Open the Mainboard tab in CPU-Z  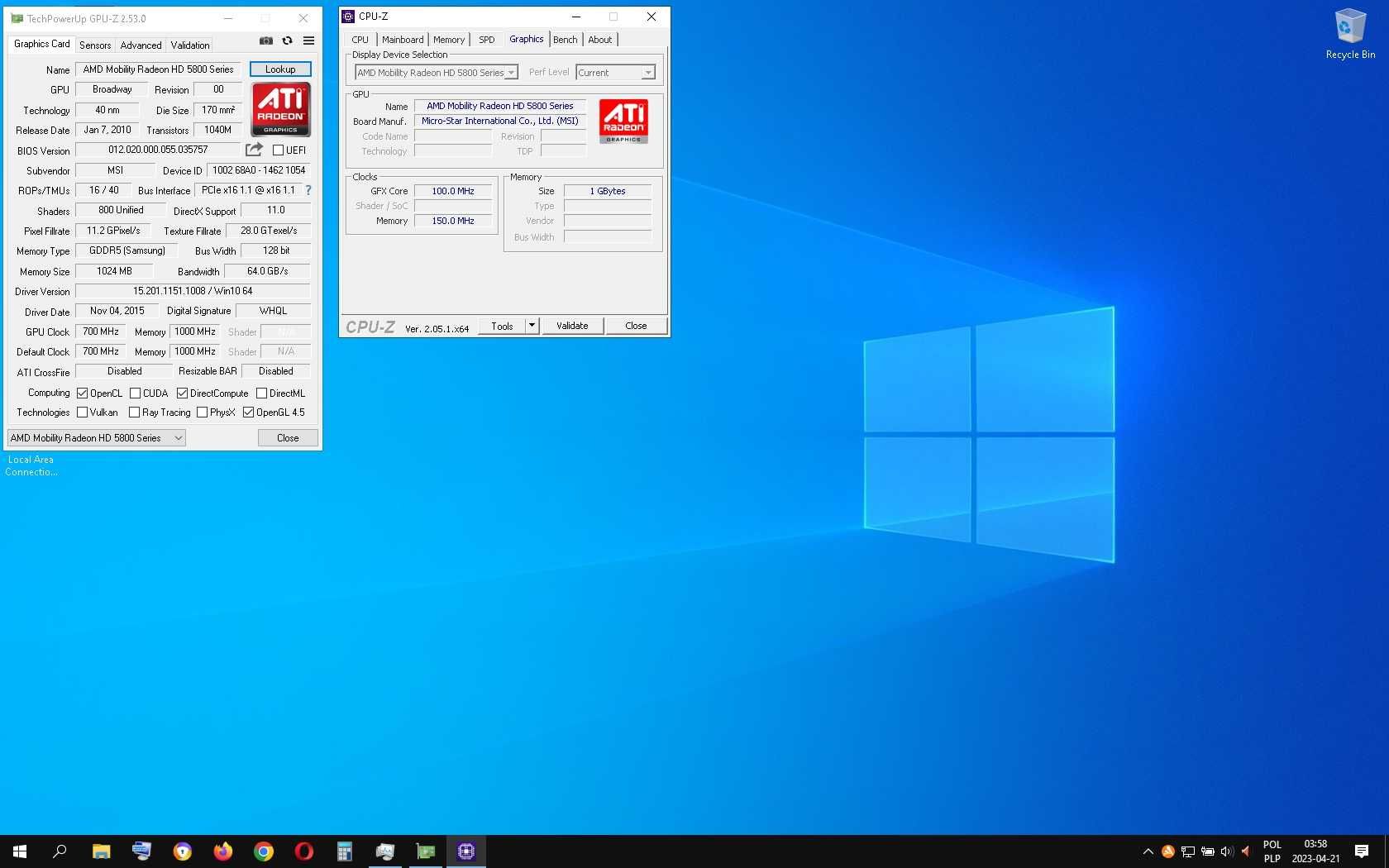[403, 40]
